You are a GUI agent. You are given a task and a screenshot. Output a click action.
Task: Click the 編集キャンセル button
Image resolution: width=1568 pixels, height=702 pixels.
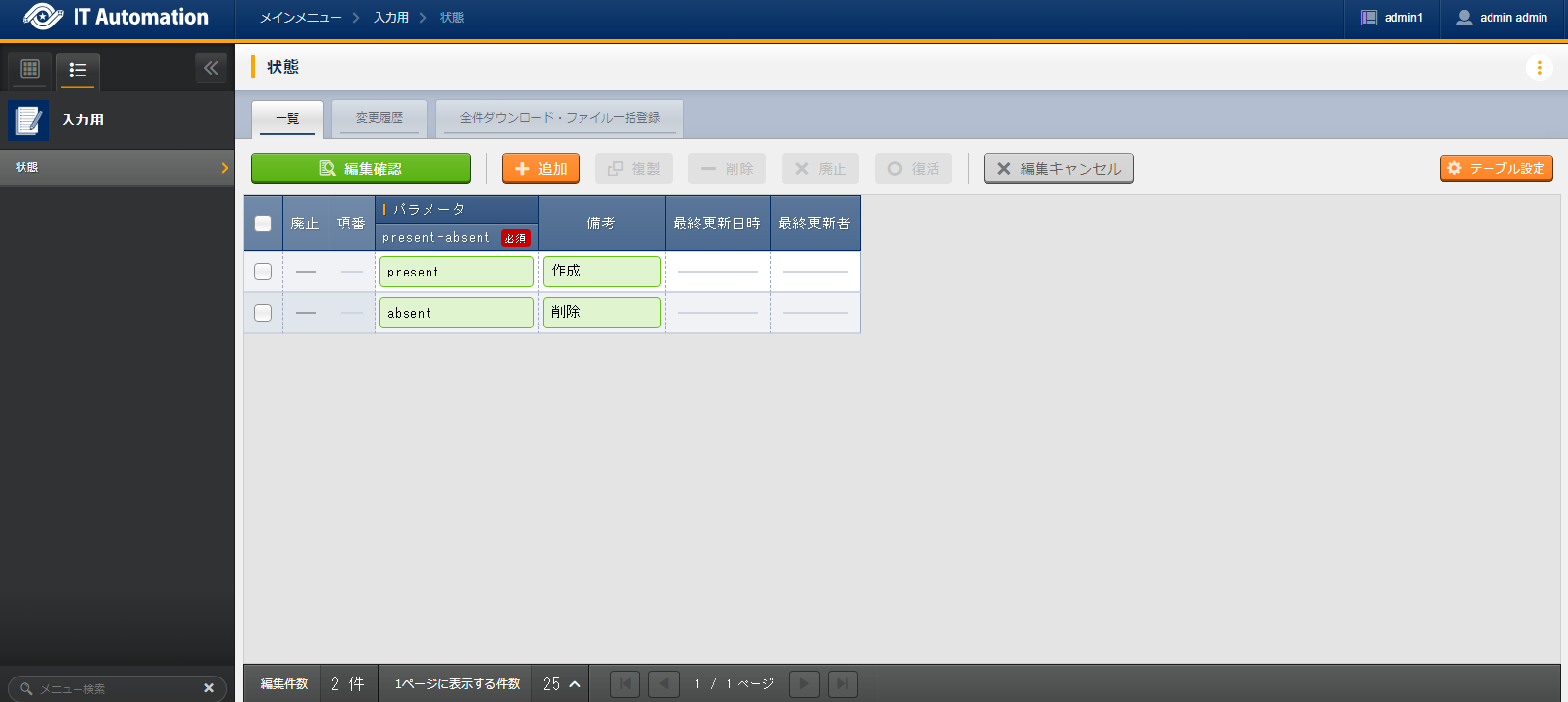click(x=1058, y=169)
